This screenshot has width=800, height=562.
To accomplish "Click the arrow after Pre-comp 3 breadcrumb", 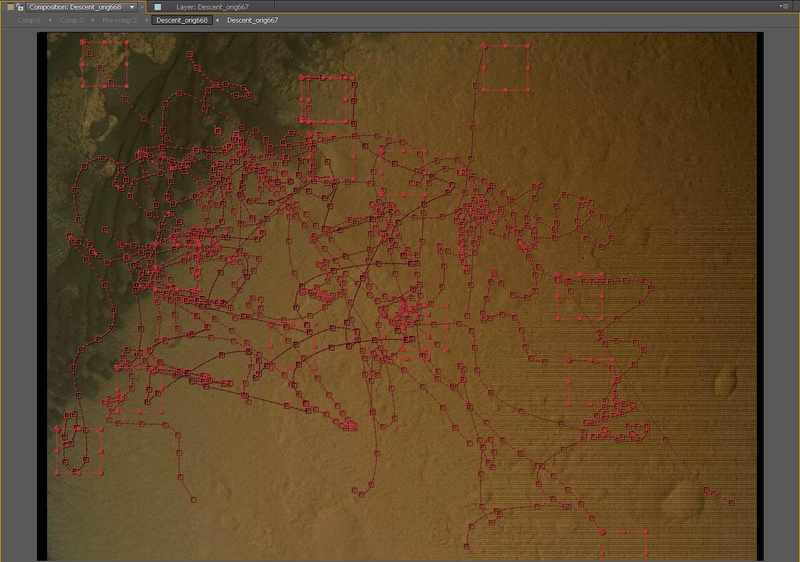I will click(146, 20).
